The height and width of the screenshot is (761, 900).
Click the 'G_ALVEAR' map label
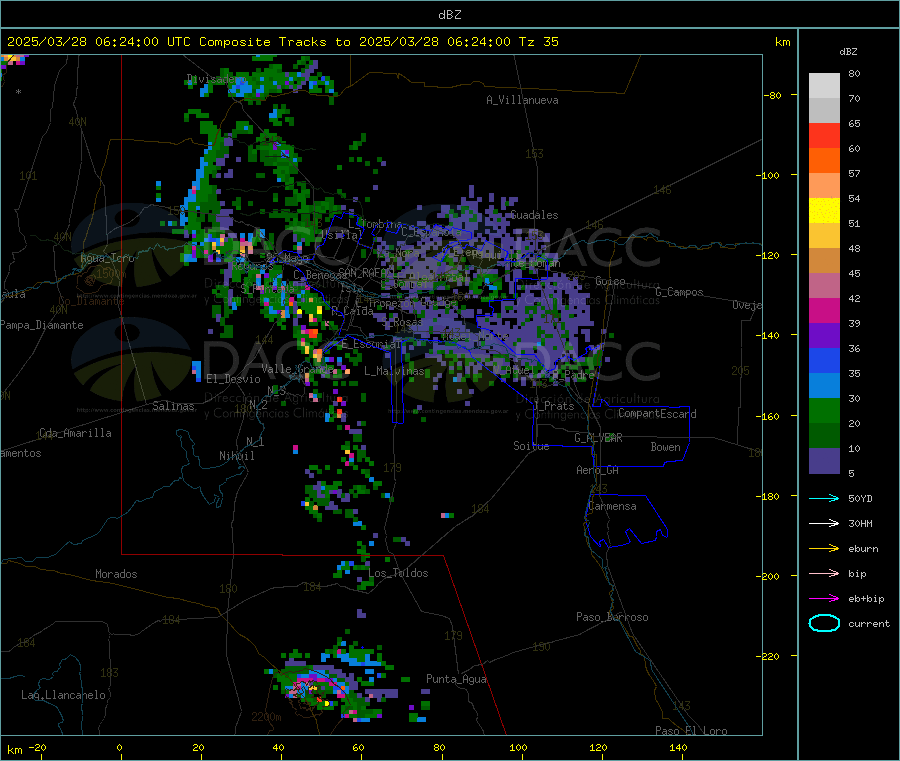[x=598, y=438]
